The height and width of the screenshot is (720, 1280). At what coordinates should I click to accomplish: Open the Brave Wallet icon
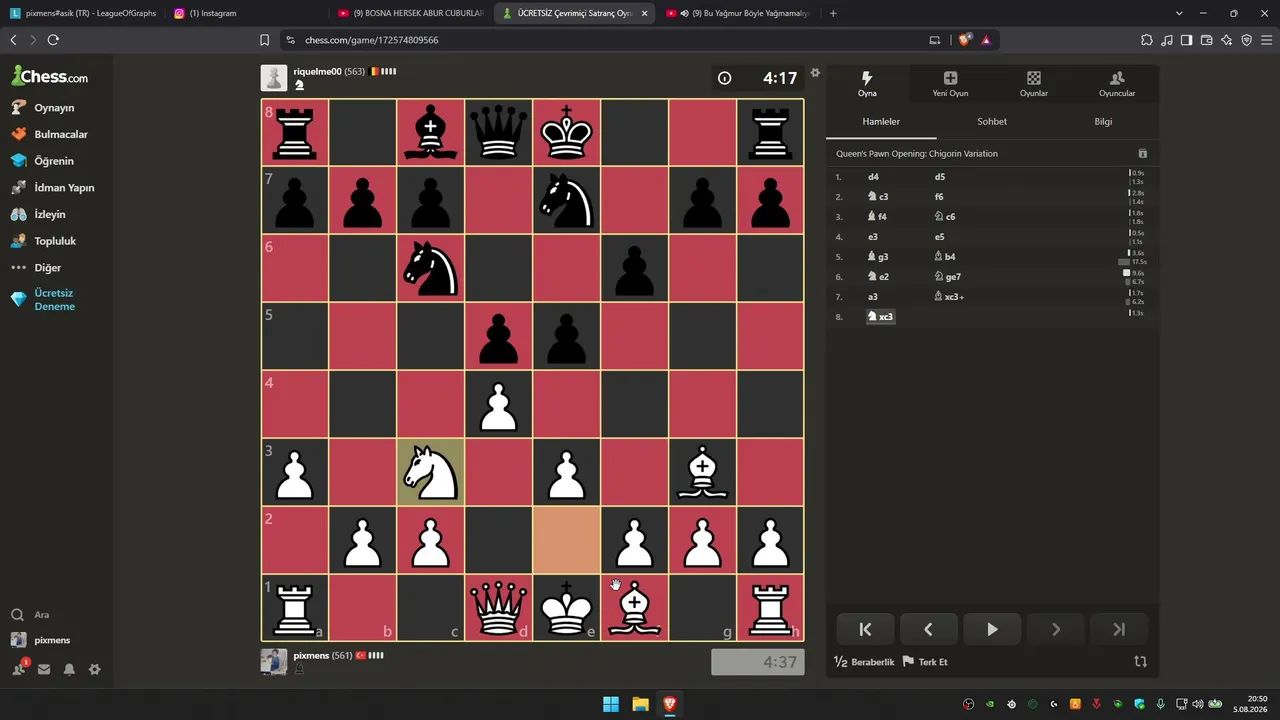[1206, 40]
